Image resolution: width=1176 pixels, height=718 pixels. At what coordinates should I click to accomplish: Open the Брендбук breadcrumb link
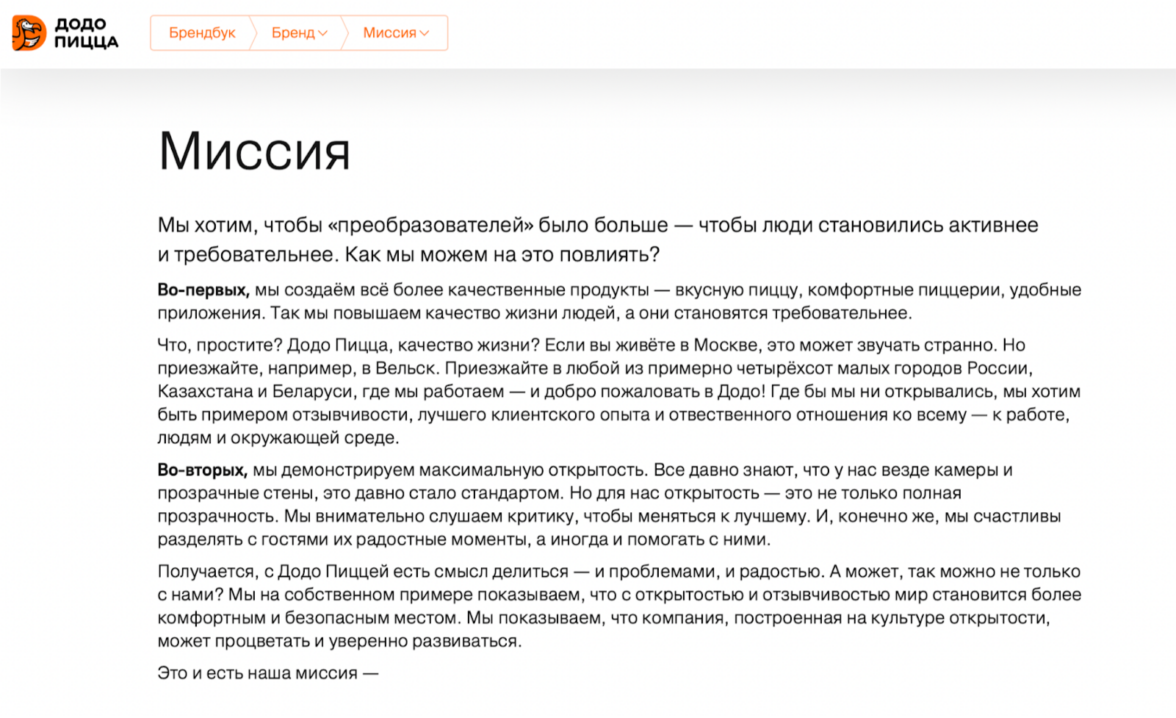(202, 33)
